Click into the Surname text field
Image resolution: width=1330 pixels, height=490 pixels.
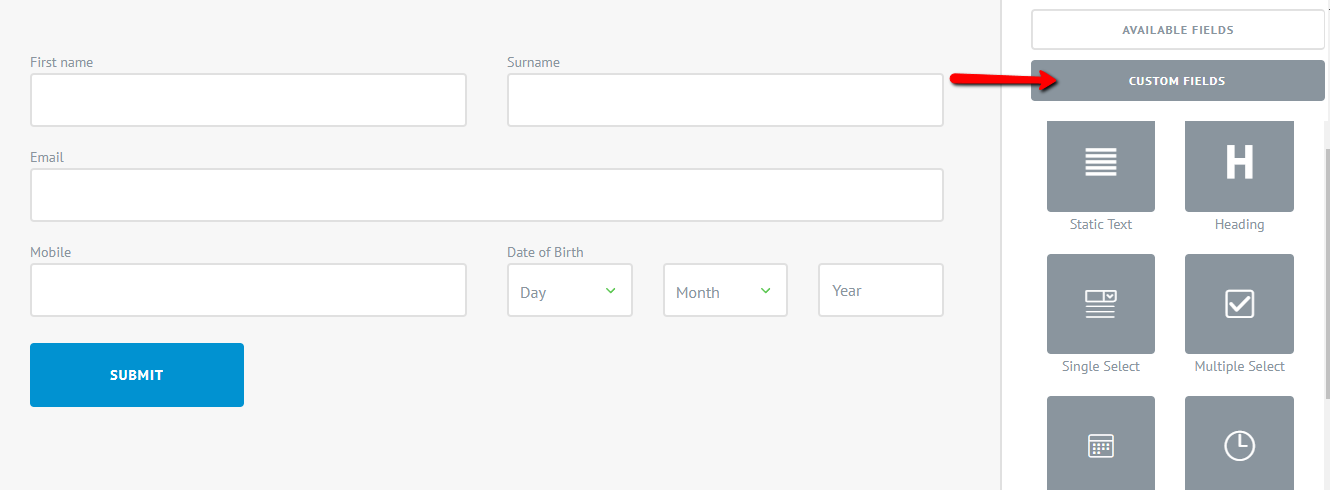coord(725,100)
